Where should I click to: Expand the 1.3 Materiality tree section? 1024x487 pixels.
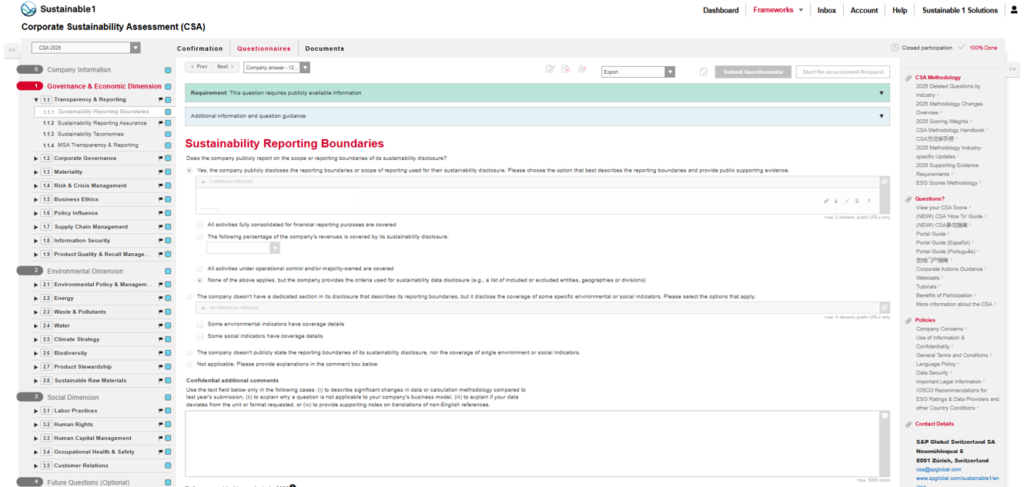tap(34, 172)
